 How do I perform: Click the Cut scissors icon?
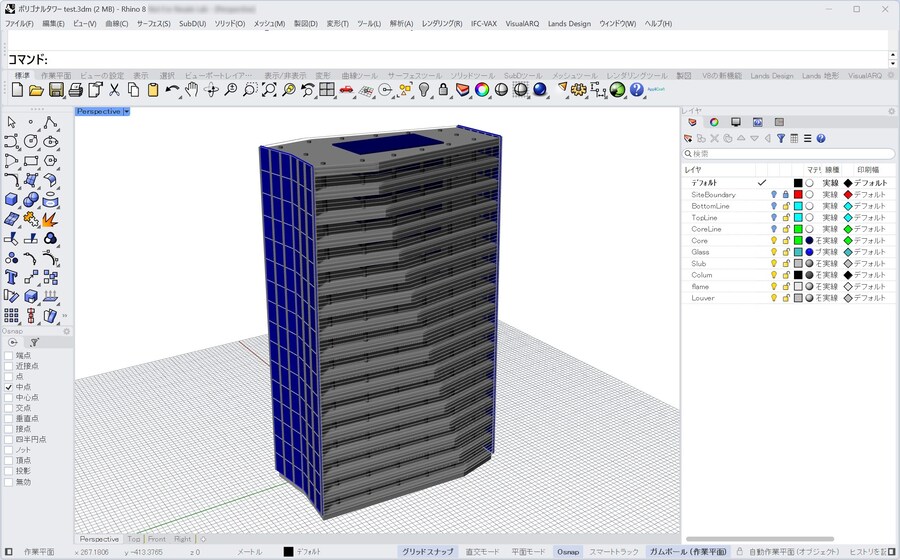coord(114,90)
